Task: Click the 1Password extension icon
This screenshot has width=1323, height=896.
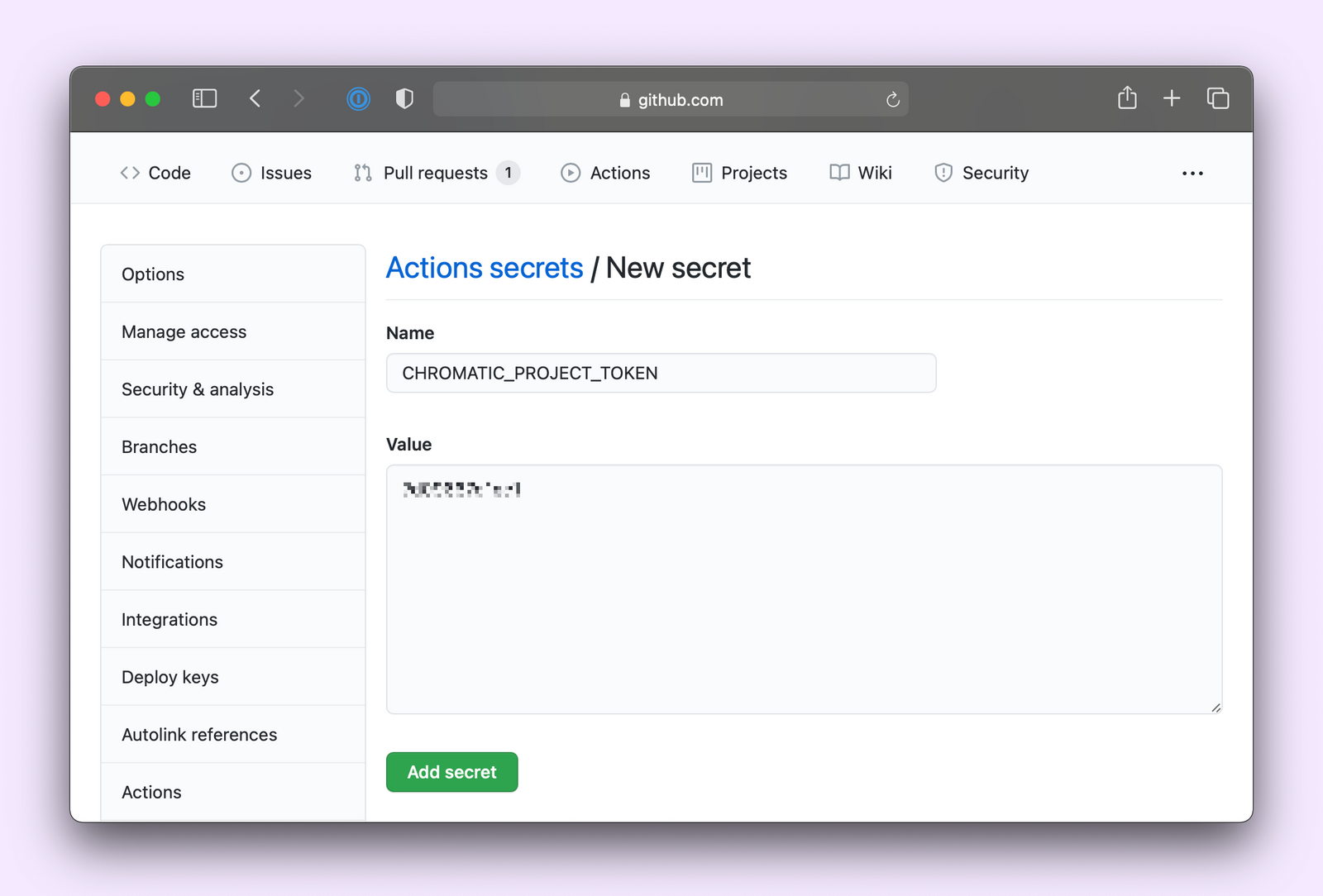Action: click(358, 99)
